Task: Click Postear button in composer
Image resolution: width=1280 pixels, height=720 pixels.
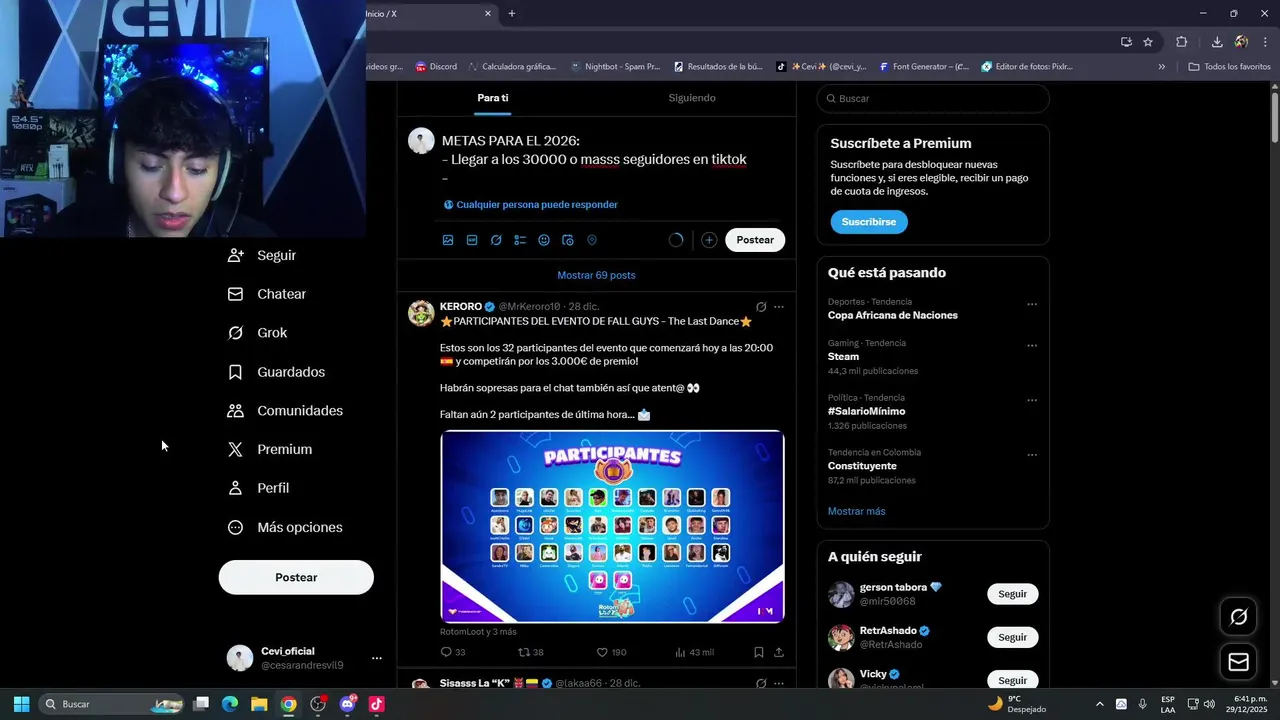Action: 755,240
